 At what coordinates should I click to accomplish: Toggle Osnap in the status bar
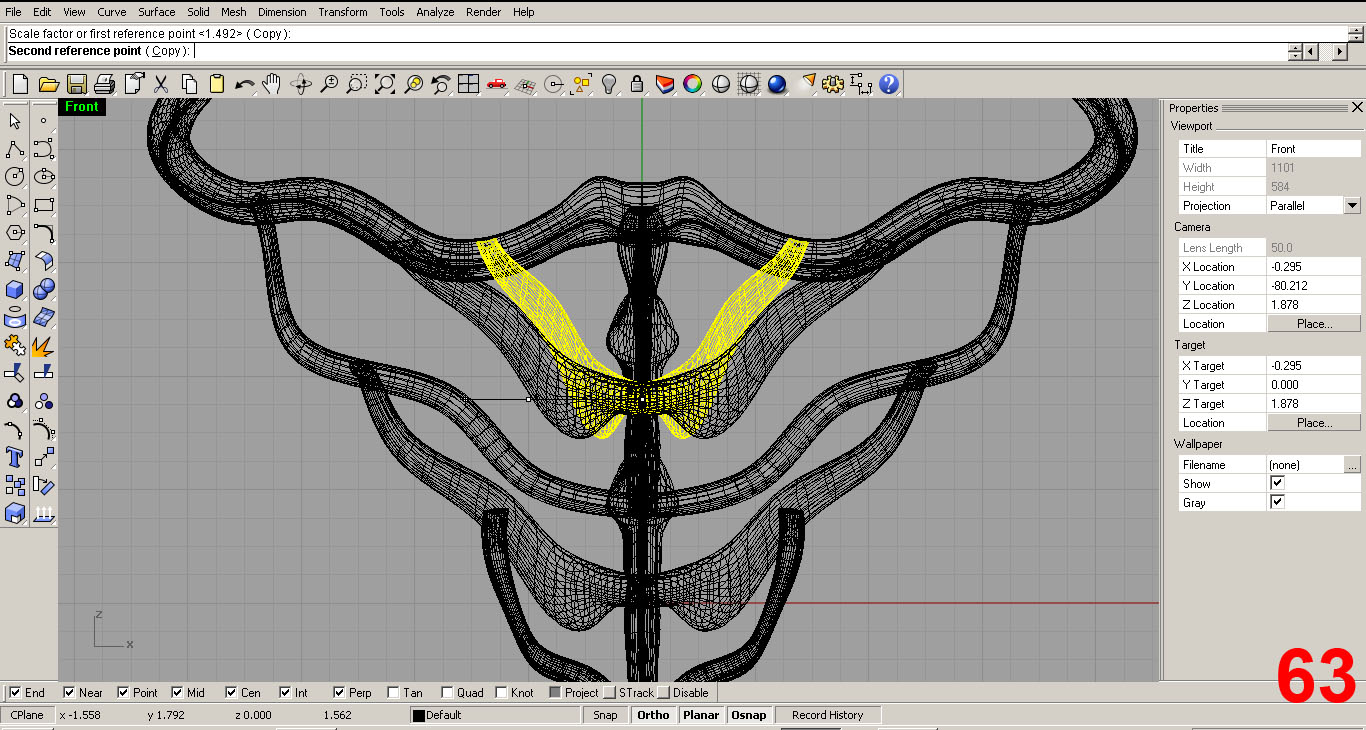pos(749,715)
